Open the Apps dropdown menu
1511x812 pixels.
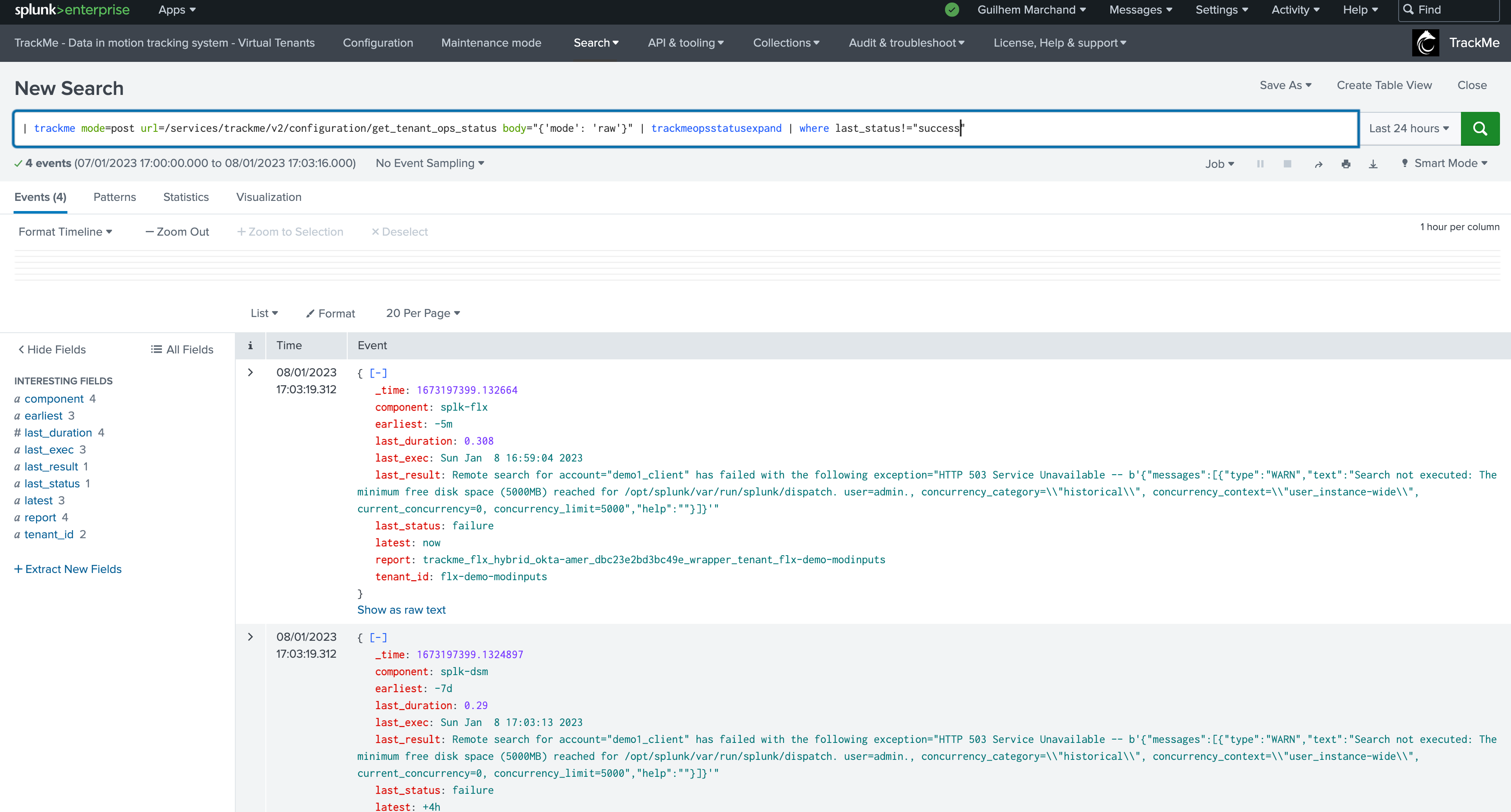click(176, 10)
